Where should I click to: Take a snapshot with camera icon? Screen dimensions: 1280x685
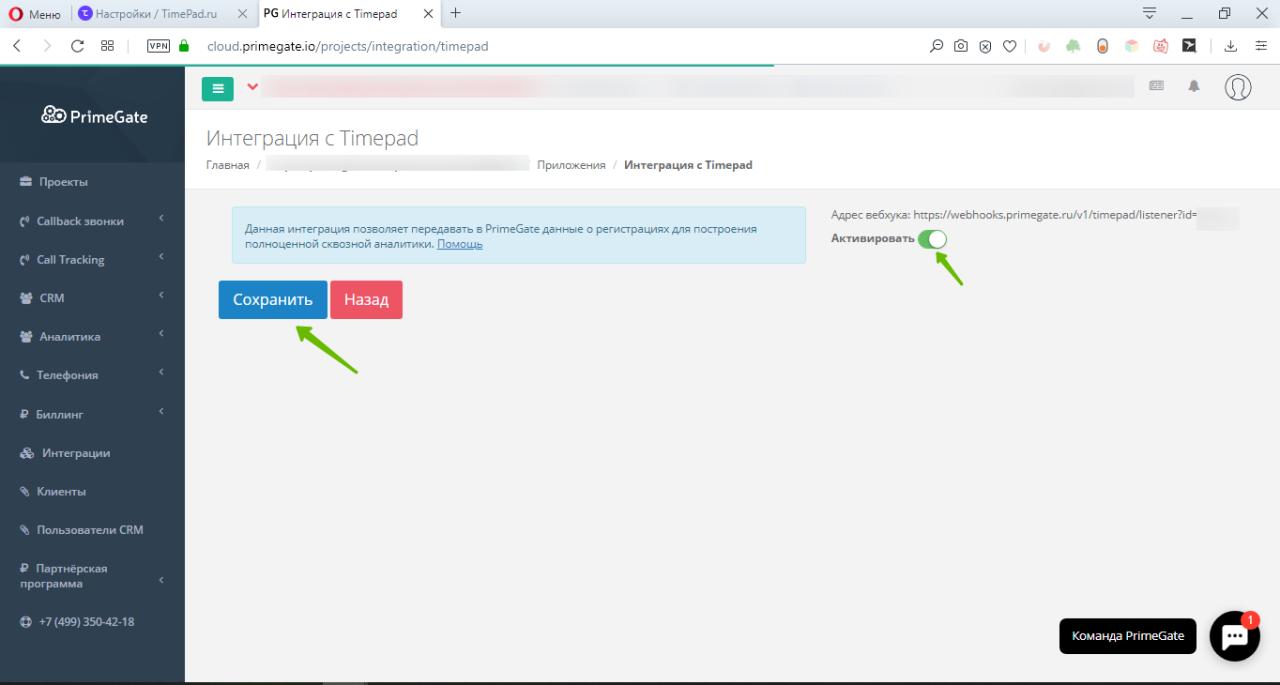tap(961, 46)
